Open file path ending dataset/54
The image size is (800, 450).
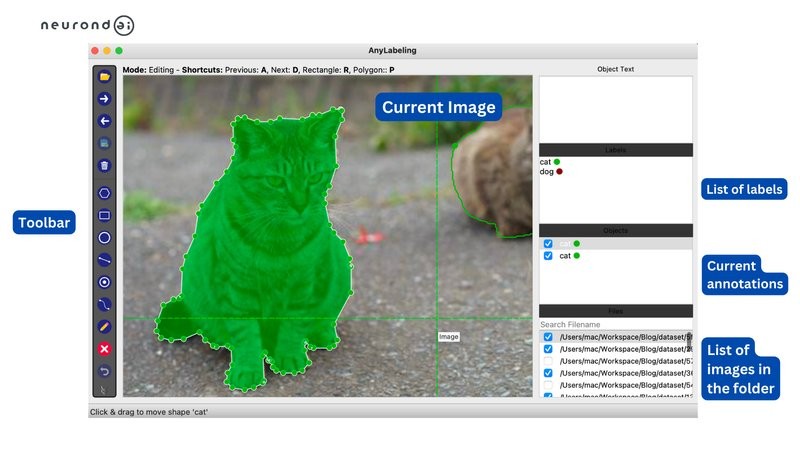pyautogui.click(x=626, y=385)
